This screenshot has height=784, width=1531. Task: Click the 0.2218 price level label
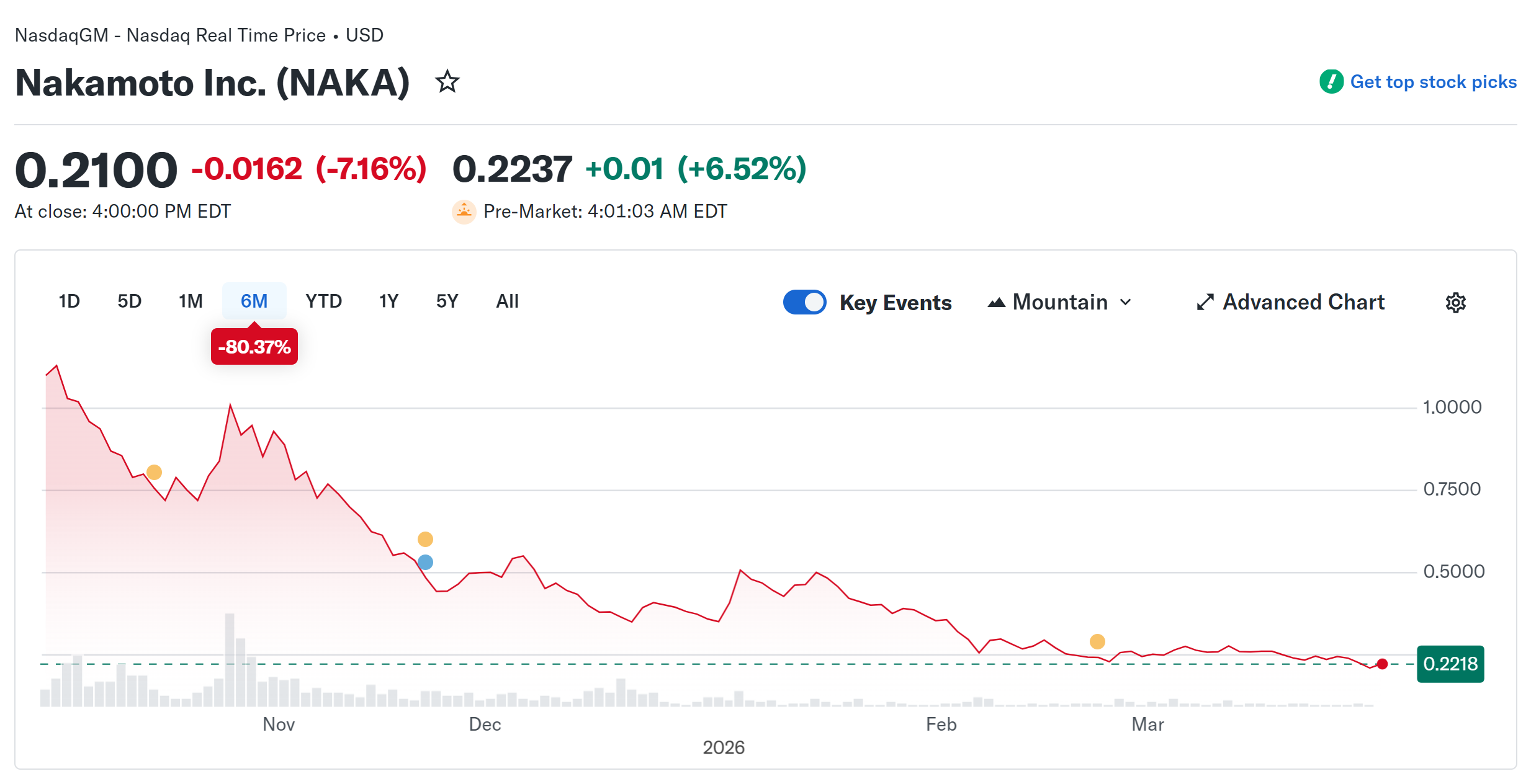click(1450, 664)
